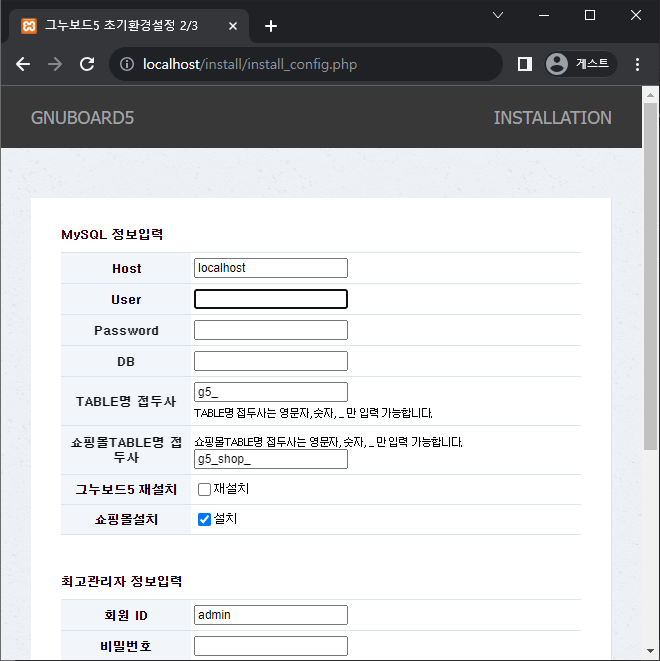660x661 pixels.
Task: Click the XAMPP favicon on the tab
Action: (29, 26)
